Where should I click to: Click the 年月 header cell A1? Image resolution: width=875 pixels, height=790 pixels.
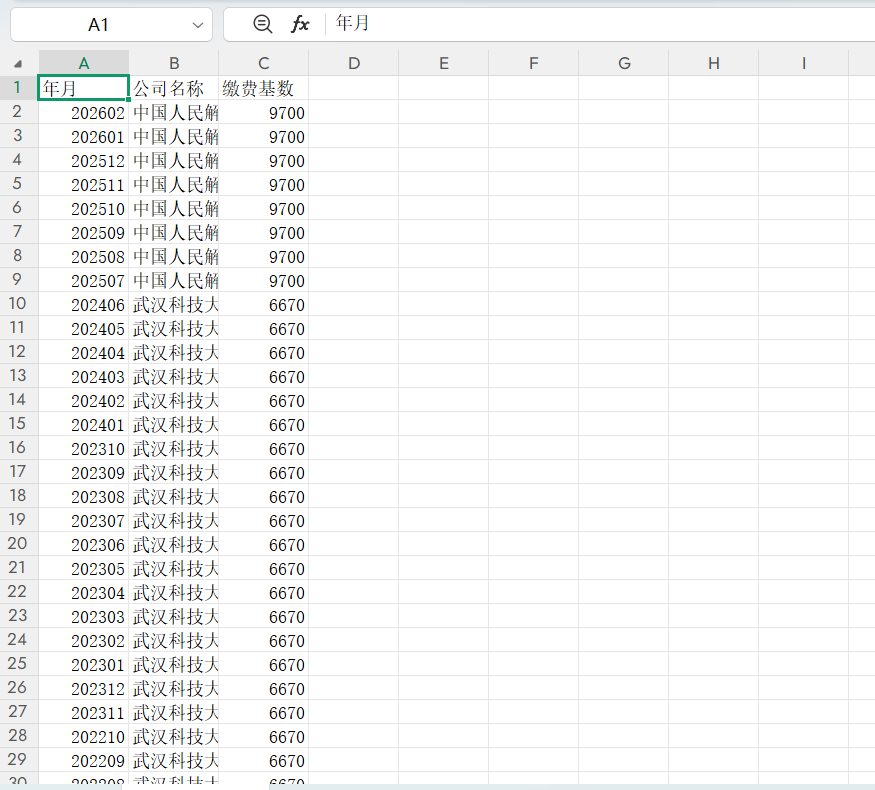pos(84,88)
